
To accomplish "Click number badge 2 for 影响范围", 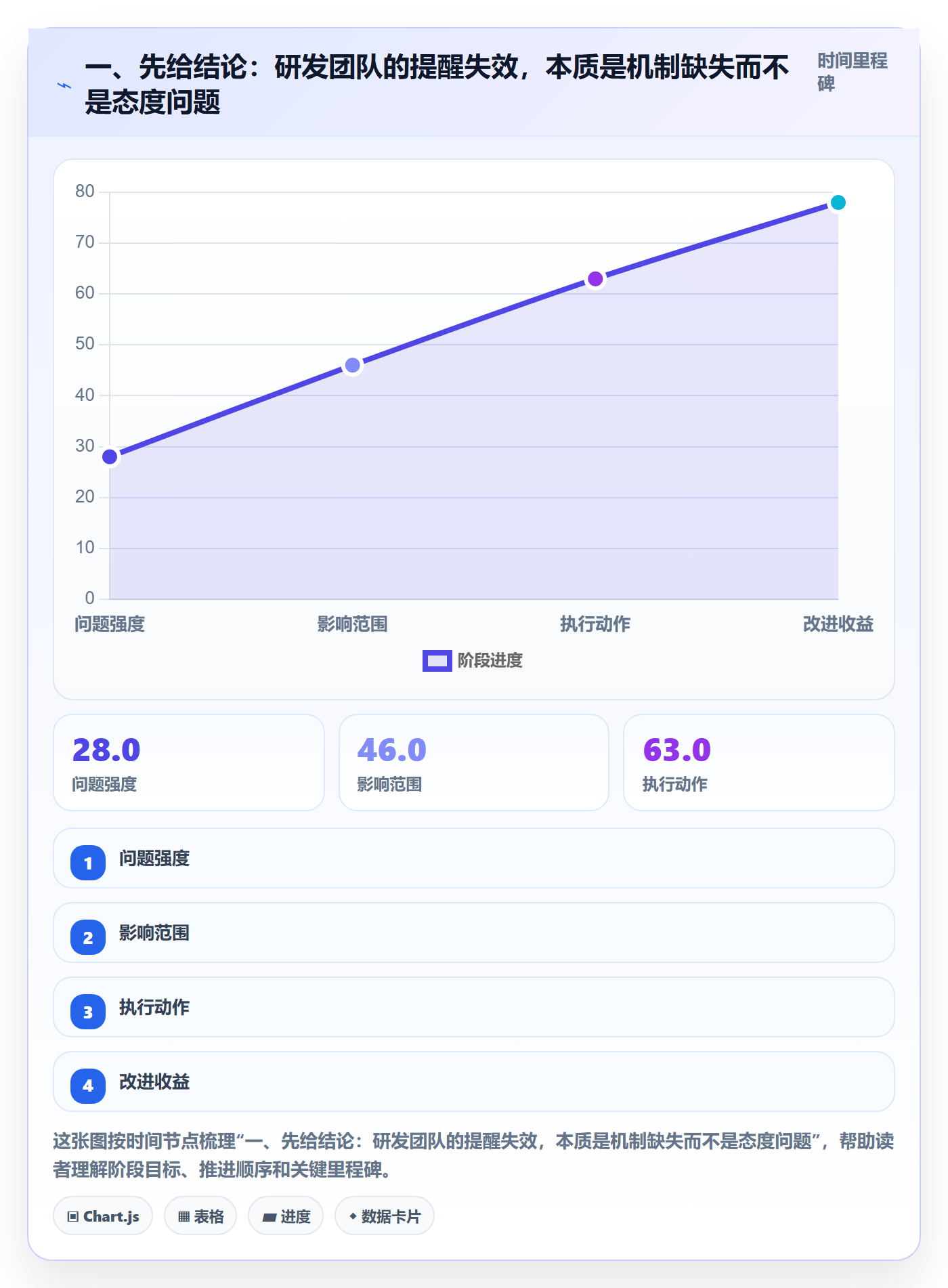I will coord(88,937).
